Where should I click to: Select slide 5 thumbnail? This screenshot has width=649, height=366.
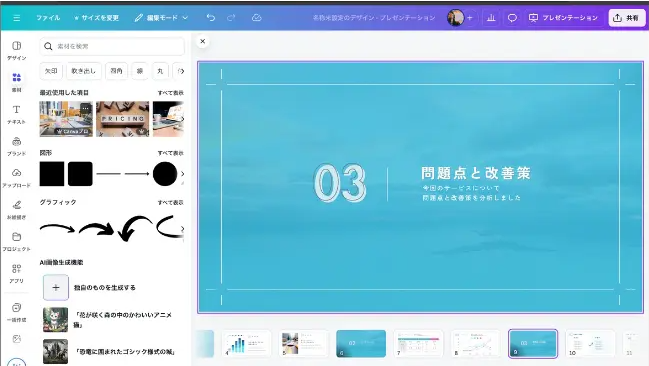pyautogui.click(x=304, y=344)
